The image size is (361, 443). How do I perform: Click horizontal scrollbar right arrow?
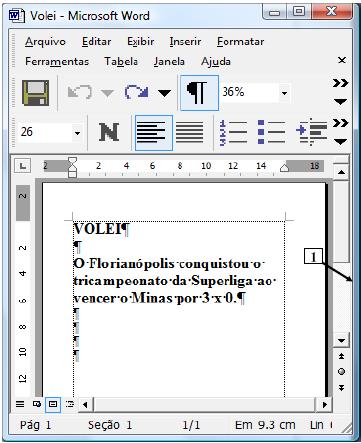[325, 405]
